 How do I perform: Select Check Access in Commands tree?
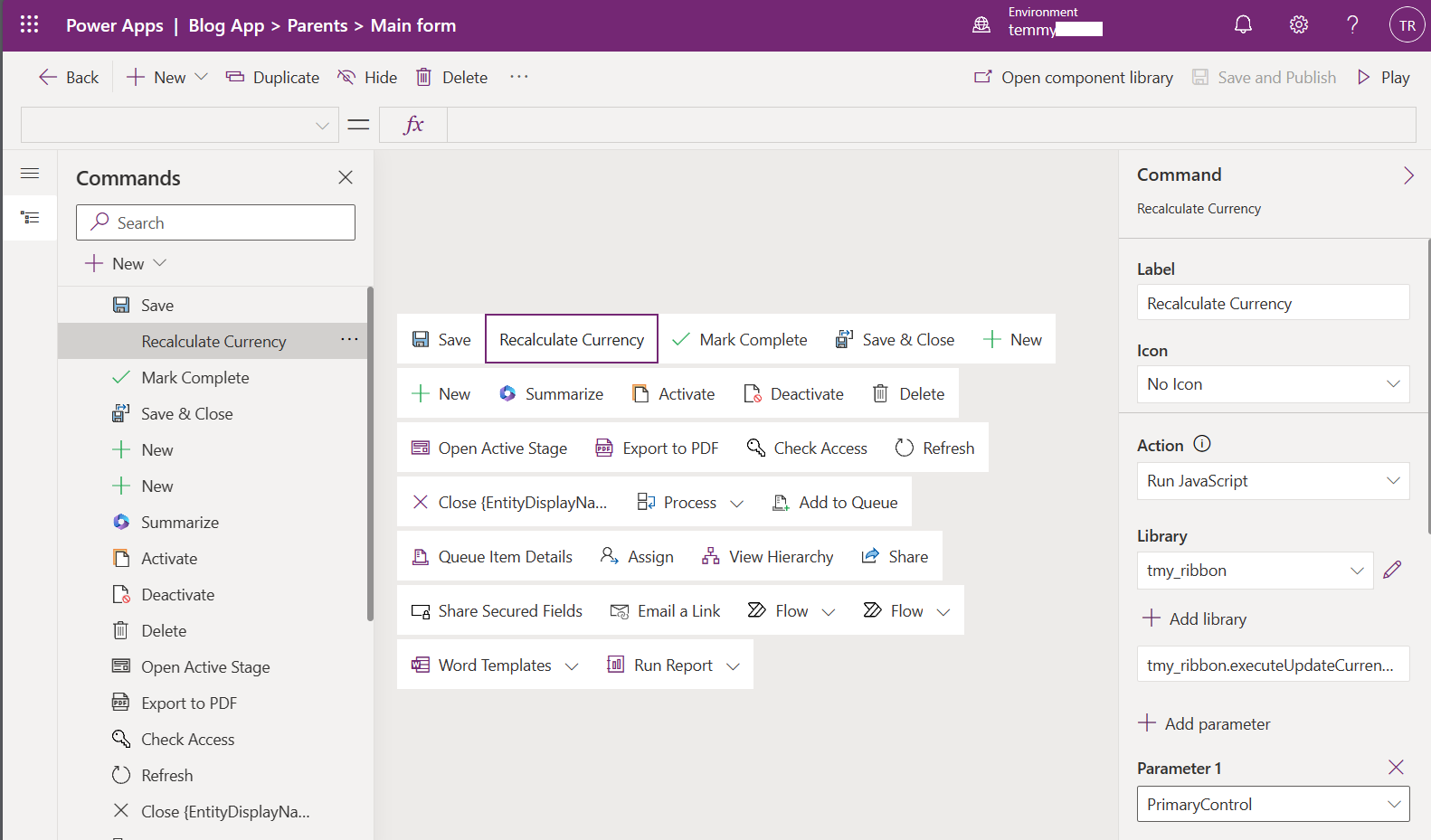213,739
